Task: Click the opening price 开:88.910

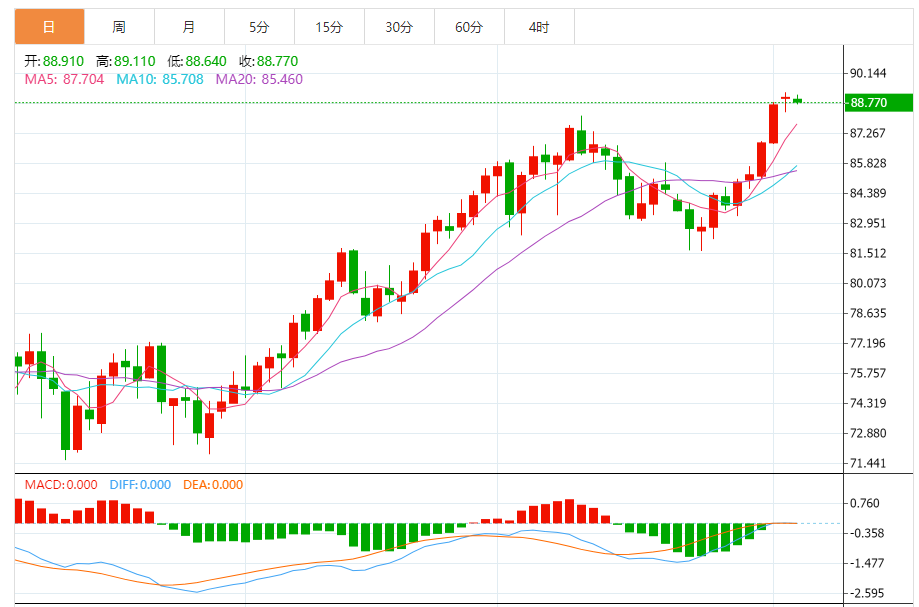Action: tap(54, 61)
